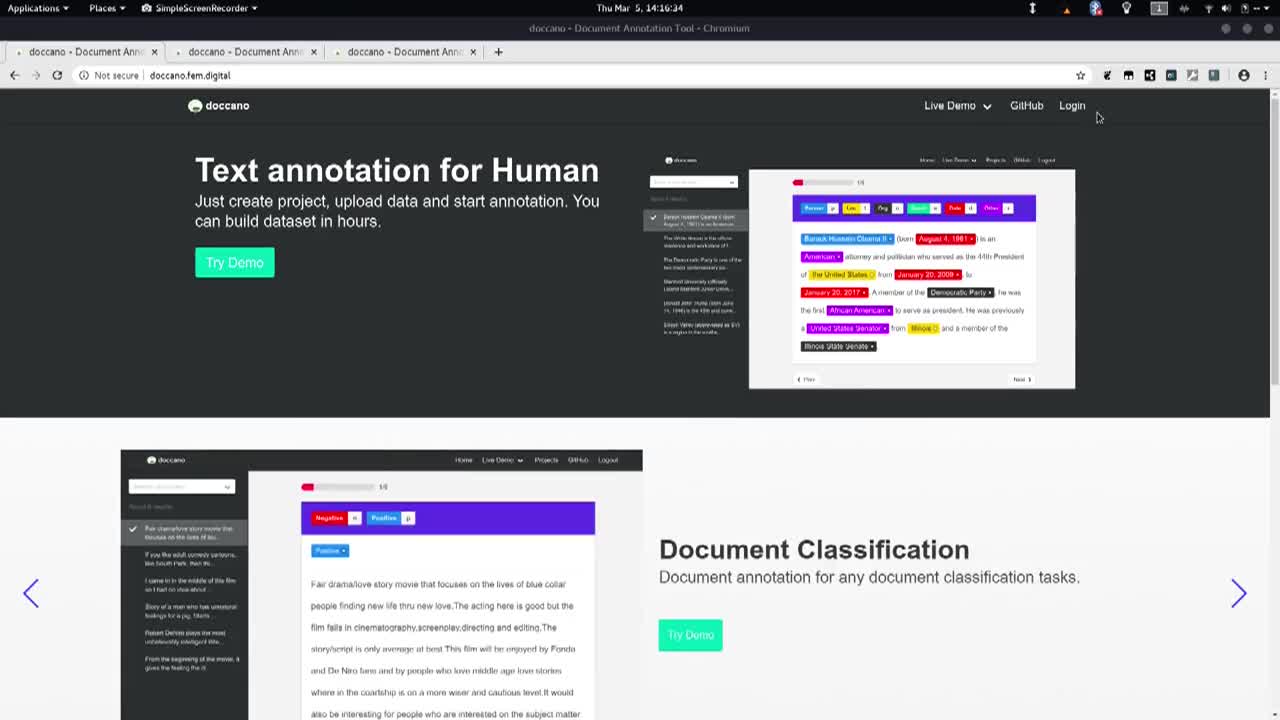Viewport: 1280px width, 720px height.
Task: Open the Applications menu
Action: coord(38,8)
